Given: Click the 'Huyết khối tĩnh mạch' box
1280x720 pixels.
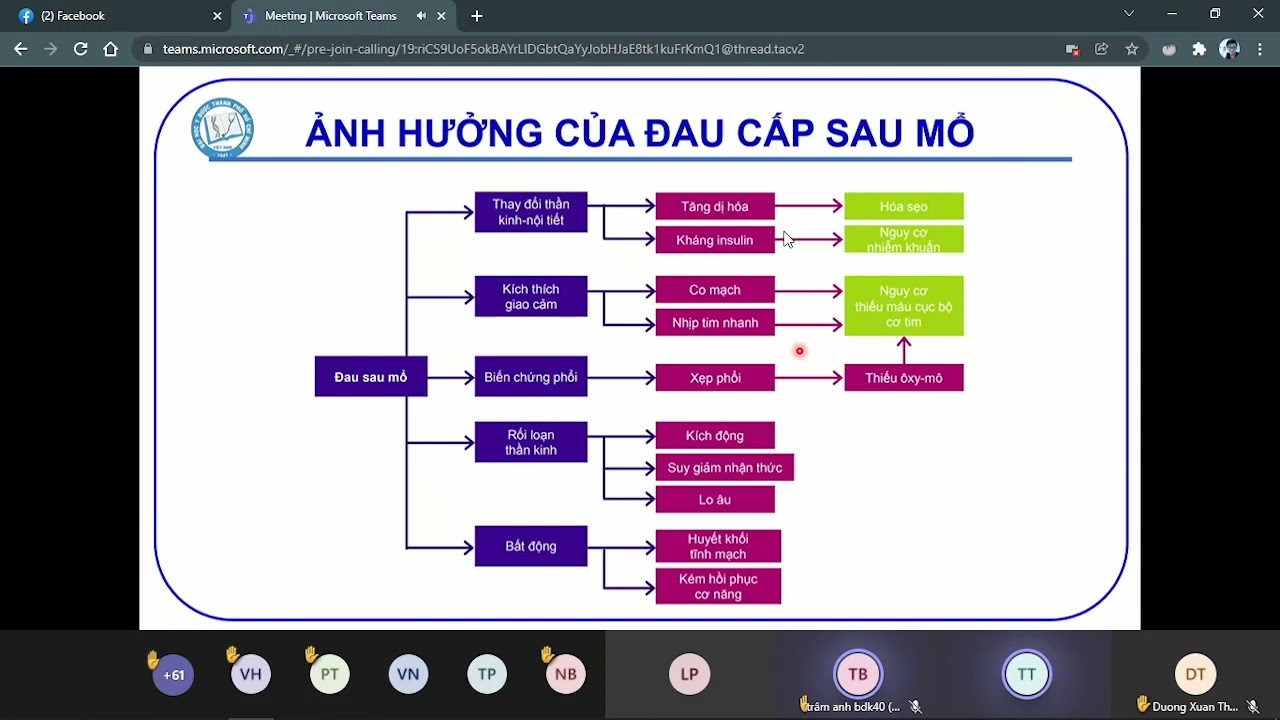Looking at the screenshot, I should point(718,546).
